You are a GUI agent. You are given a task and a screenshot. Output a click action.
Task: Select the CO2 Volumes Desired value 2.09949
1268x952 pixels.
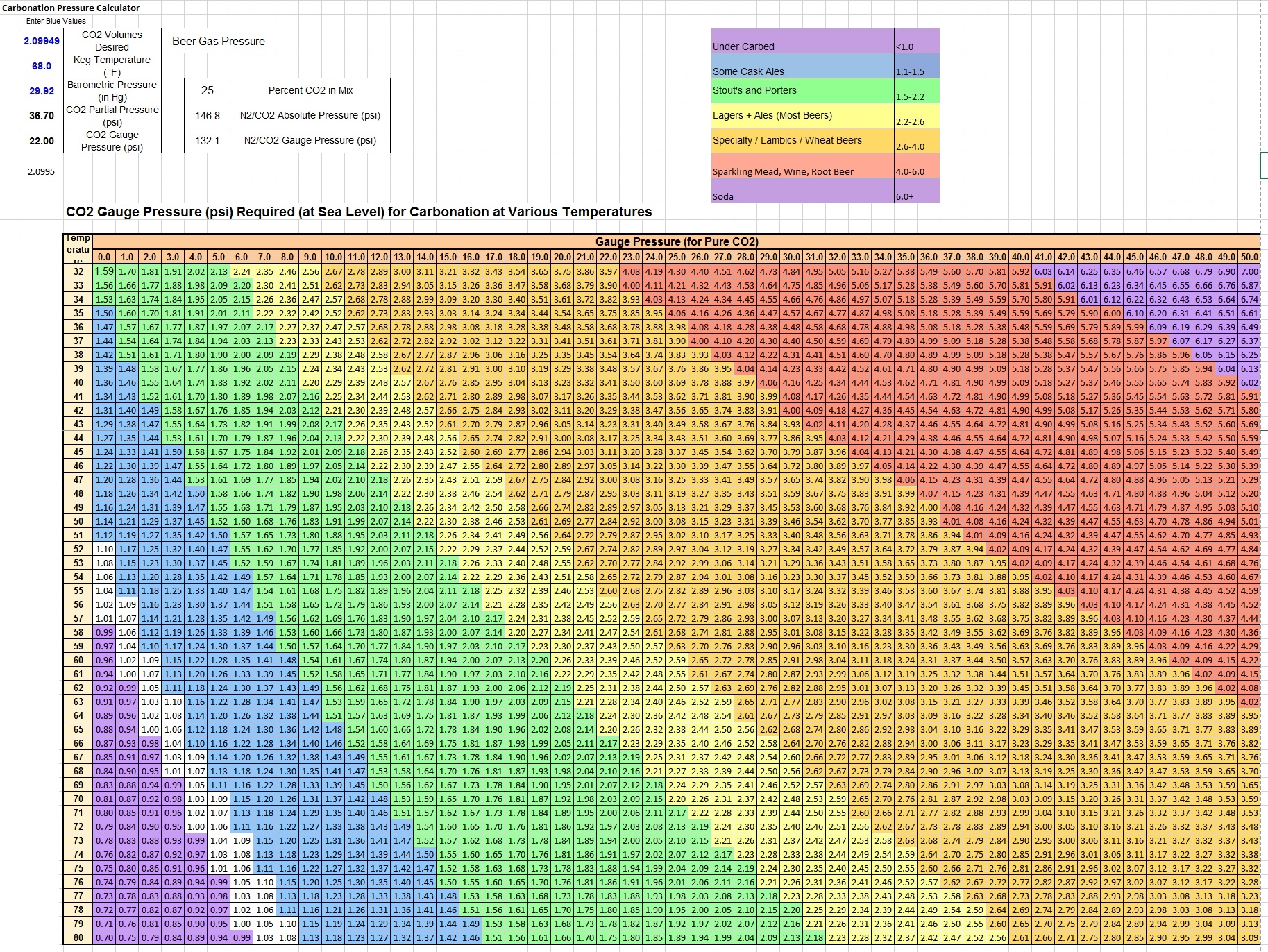point(42,41)
